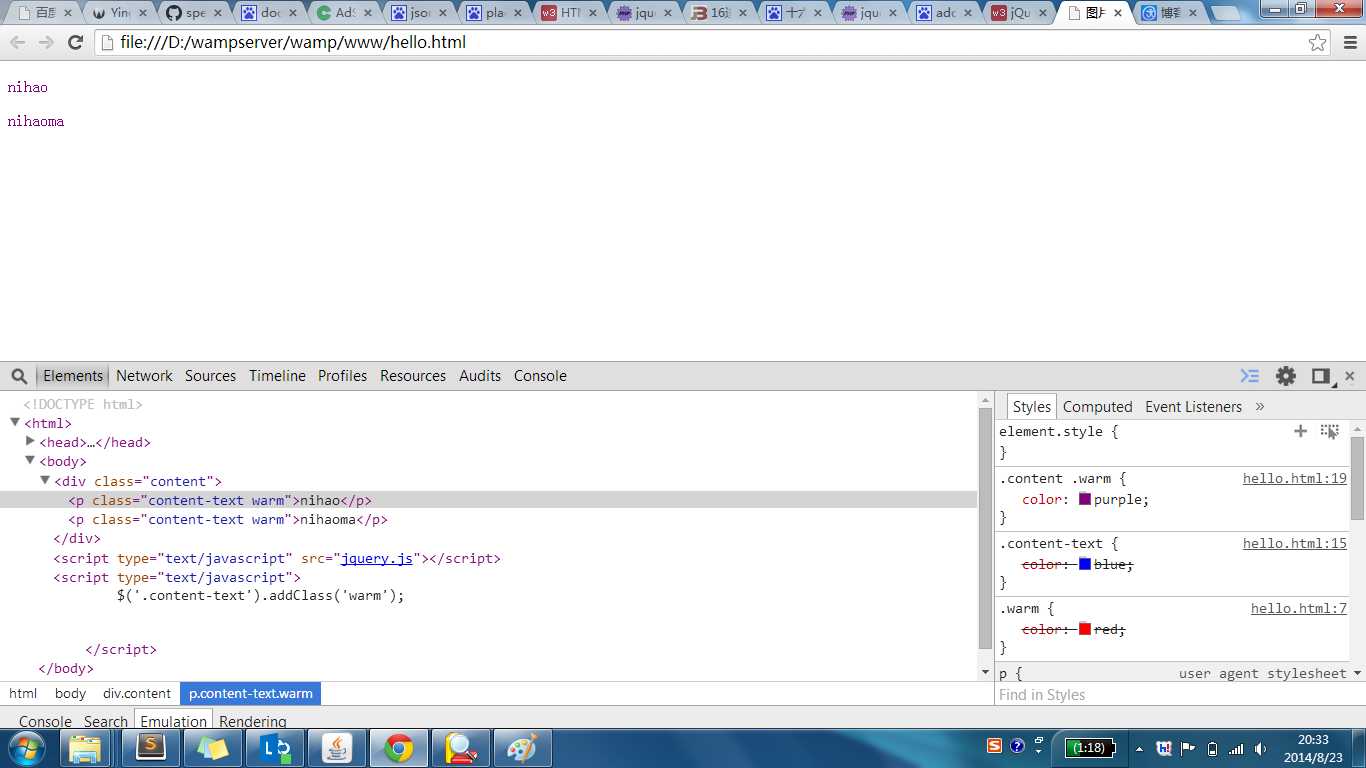Open the hello.html:7 source link

[x=1299, y=608]
